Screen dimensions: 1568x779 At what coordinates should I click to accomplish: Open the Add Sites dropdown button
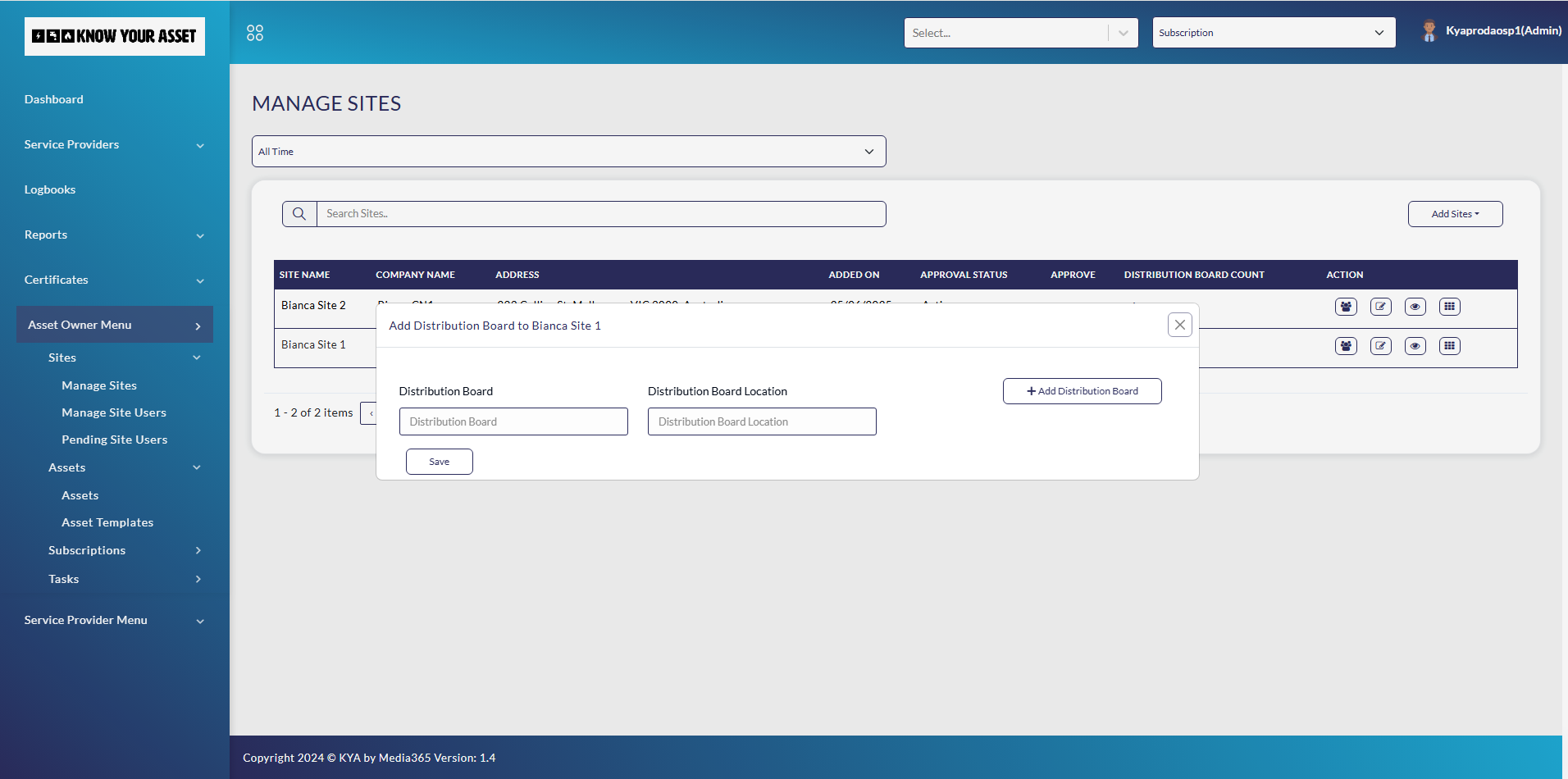click(1456, 214)
